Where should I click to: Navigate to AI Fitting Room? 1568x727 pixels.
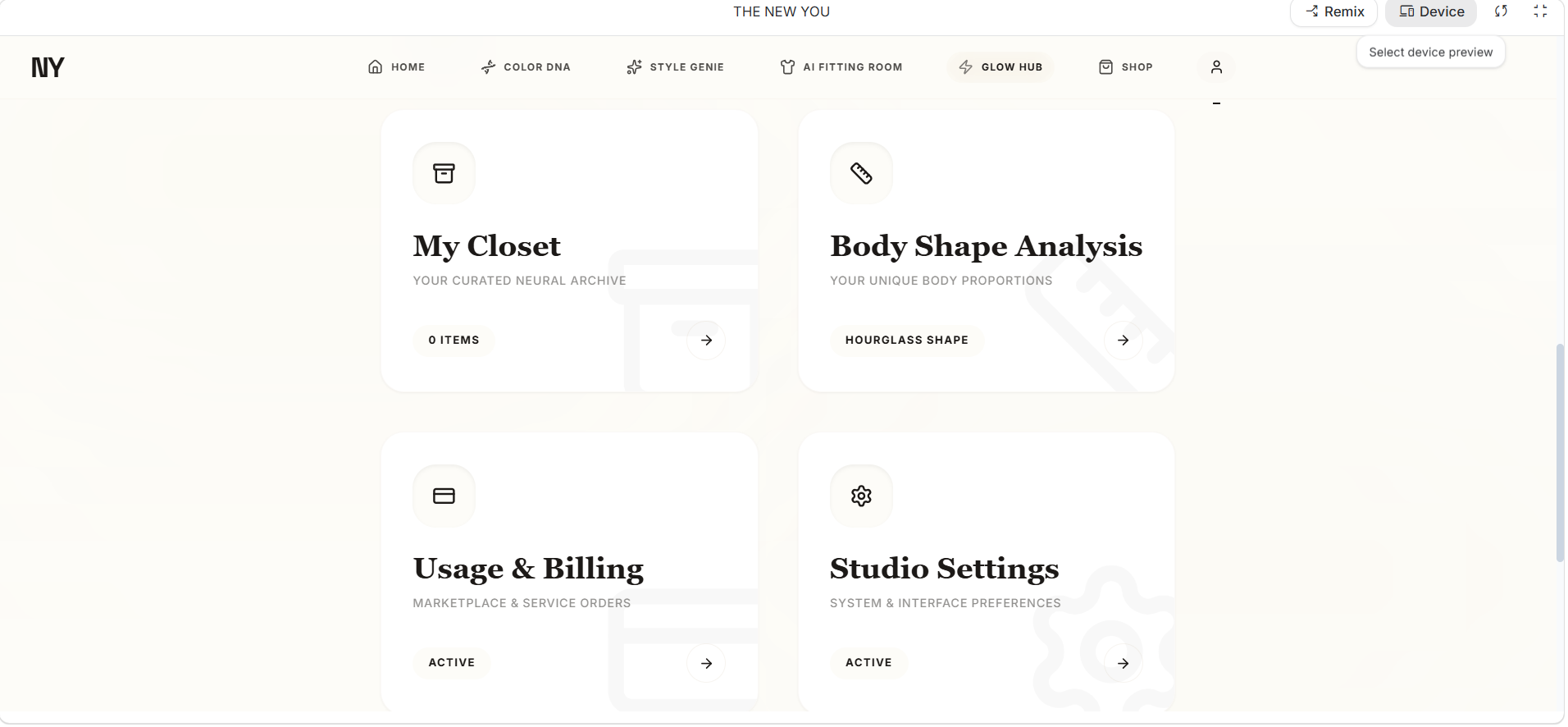point(841,67)
